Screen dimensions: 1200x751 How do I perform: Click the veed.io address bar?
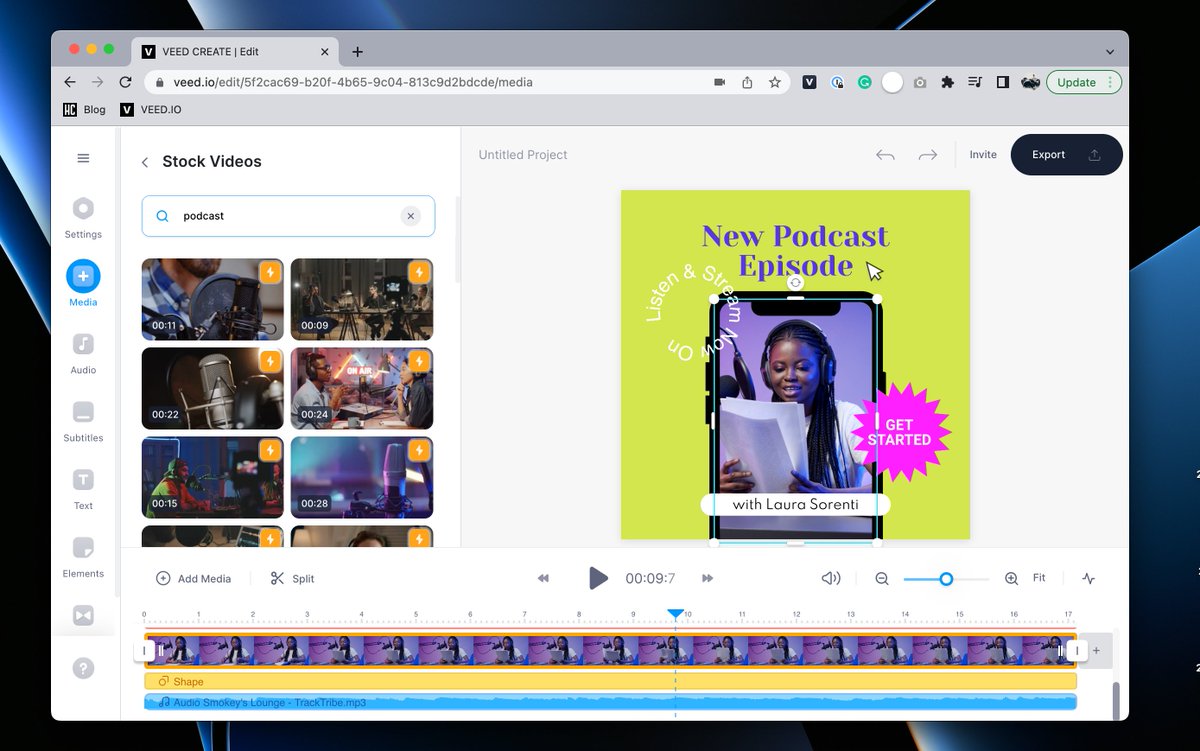pos(430,82)
